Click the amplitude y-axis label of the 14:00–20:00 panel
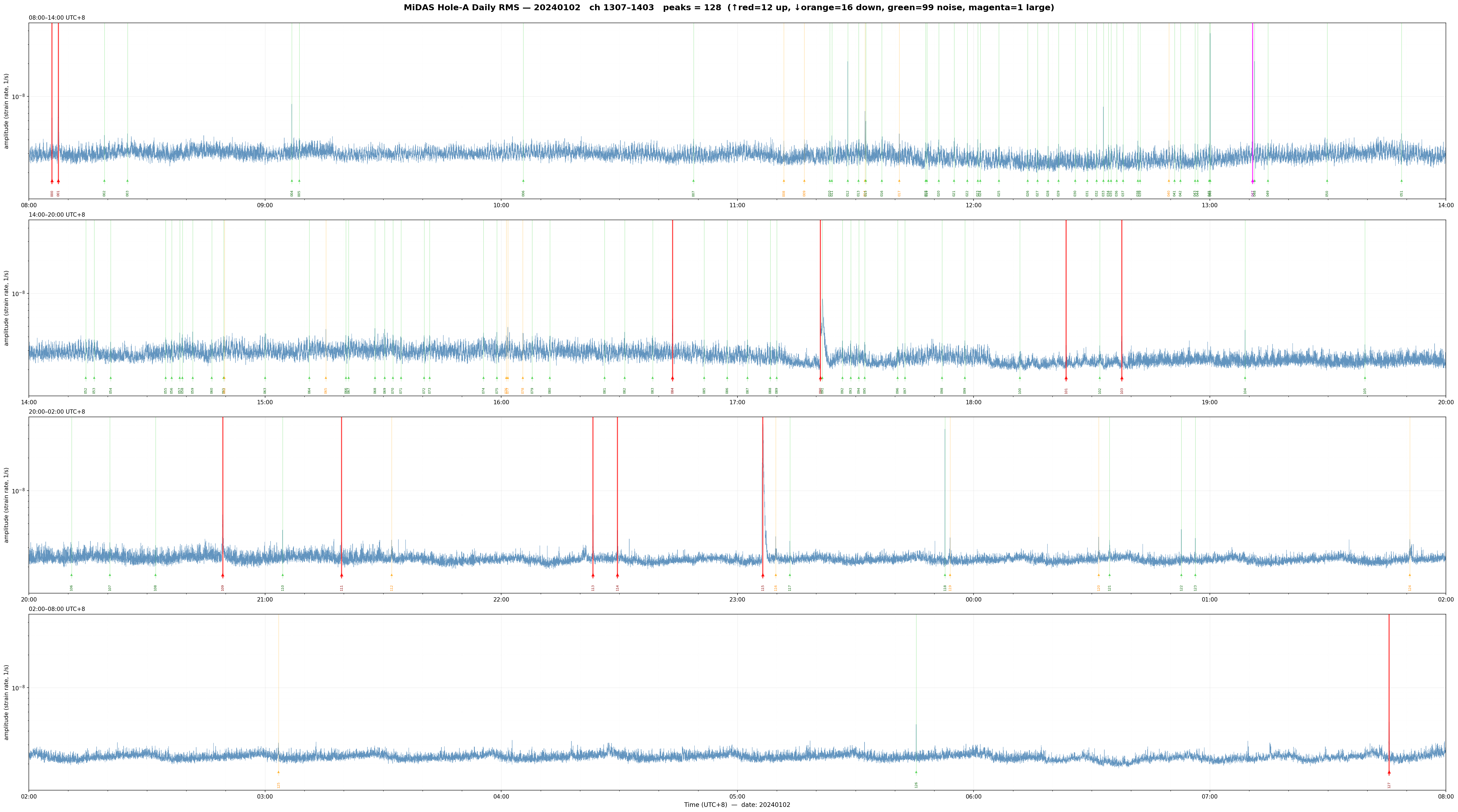1458x812 pixels. [7, 308]
